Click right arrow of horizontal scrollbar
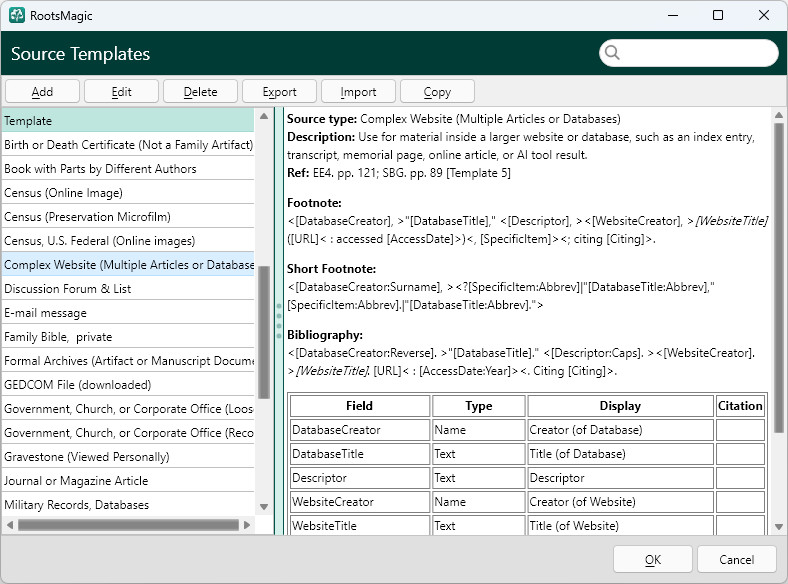Viewport: 788px width, 584px height. [x=247, y=525]
